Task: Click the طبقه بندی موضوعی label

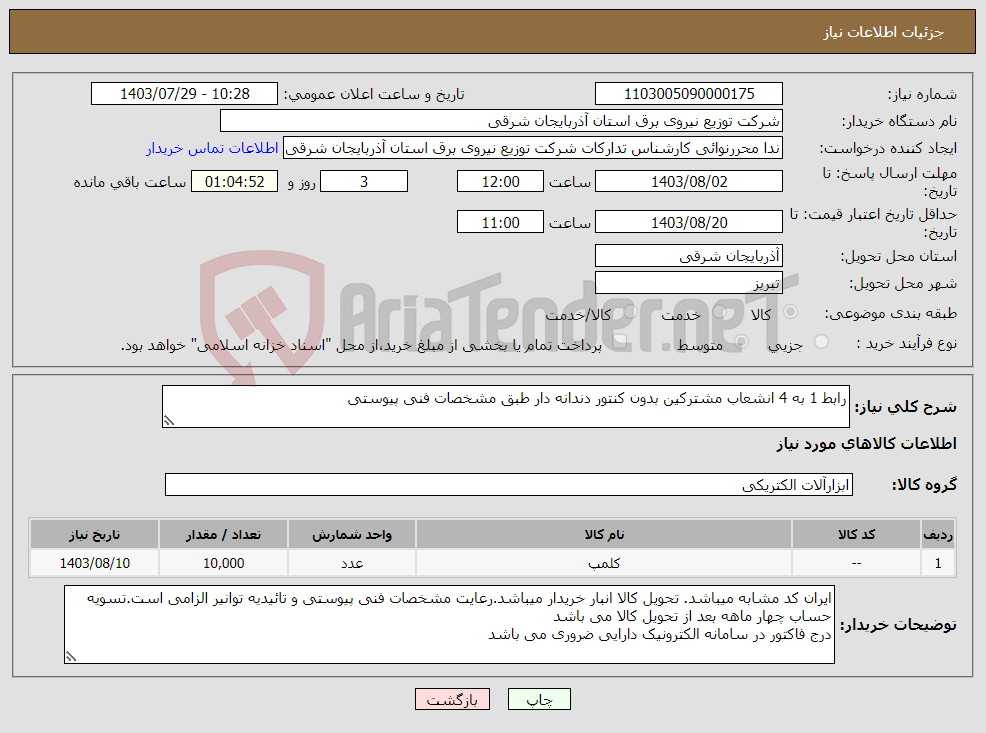Action: click(x=890, y=313)
